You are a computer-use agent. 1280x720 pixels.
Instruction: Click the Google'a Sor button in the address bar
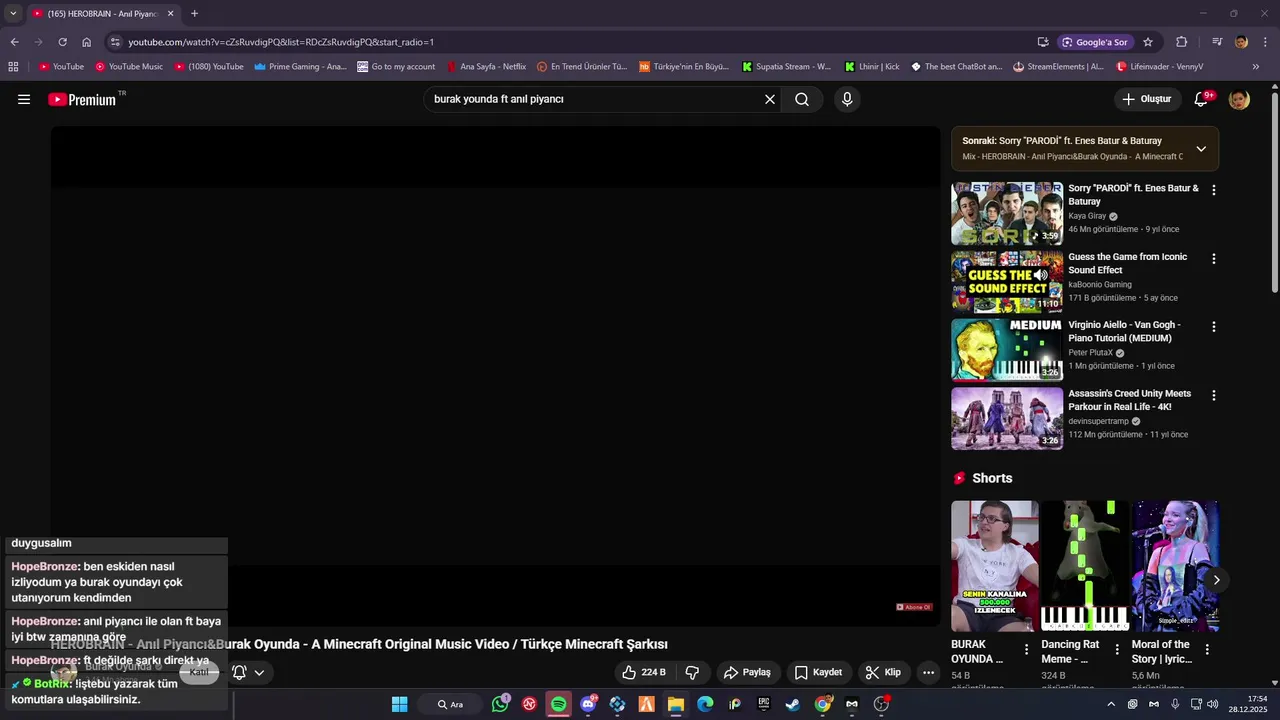tap(1095, 42)
